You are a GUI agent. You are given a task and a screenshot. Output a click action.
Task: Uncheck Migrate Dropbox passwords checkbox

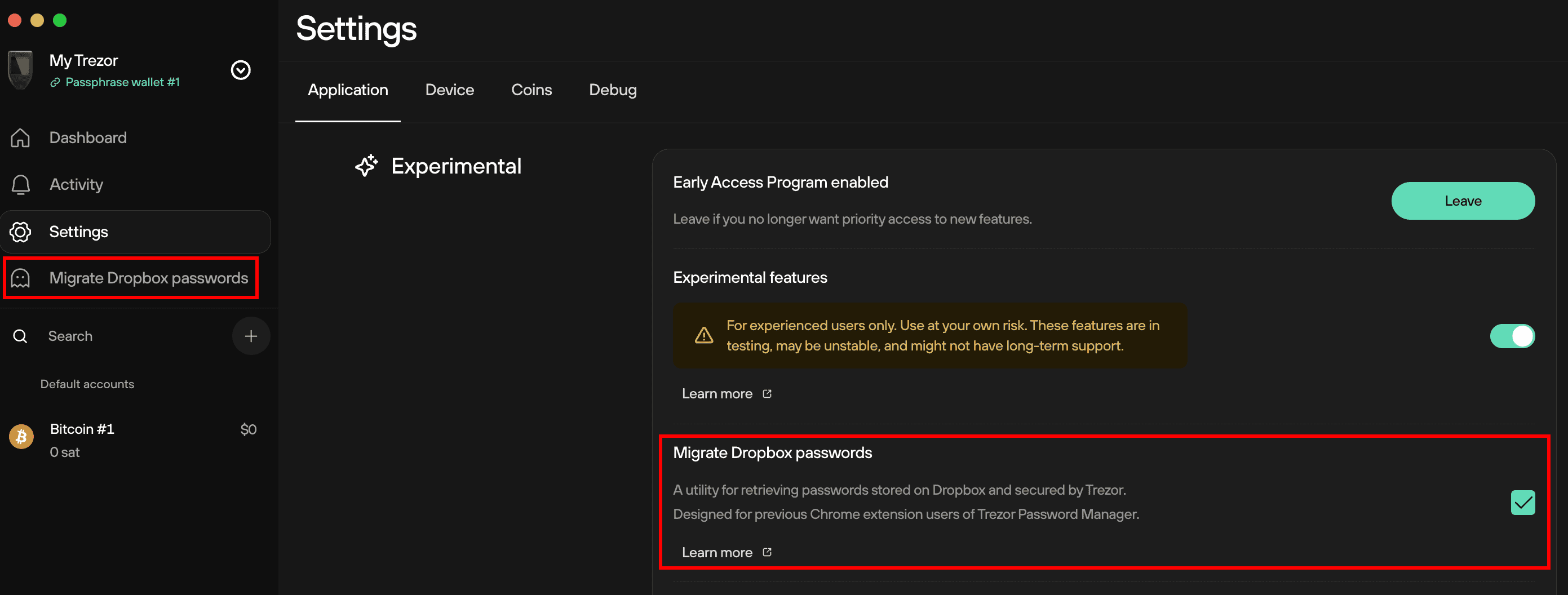click(x=1522, y=503)
